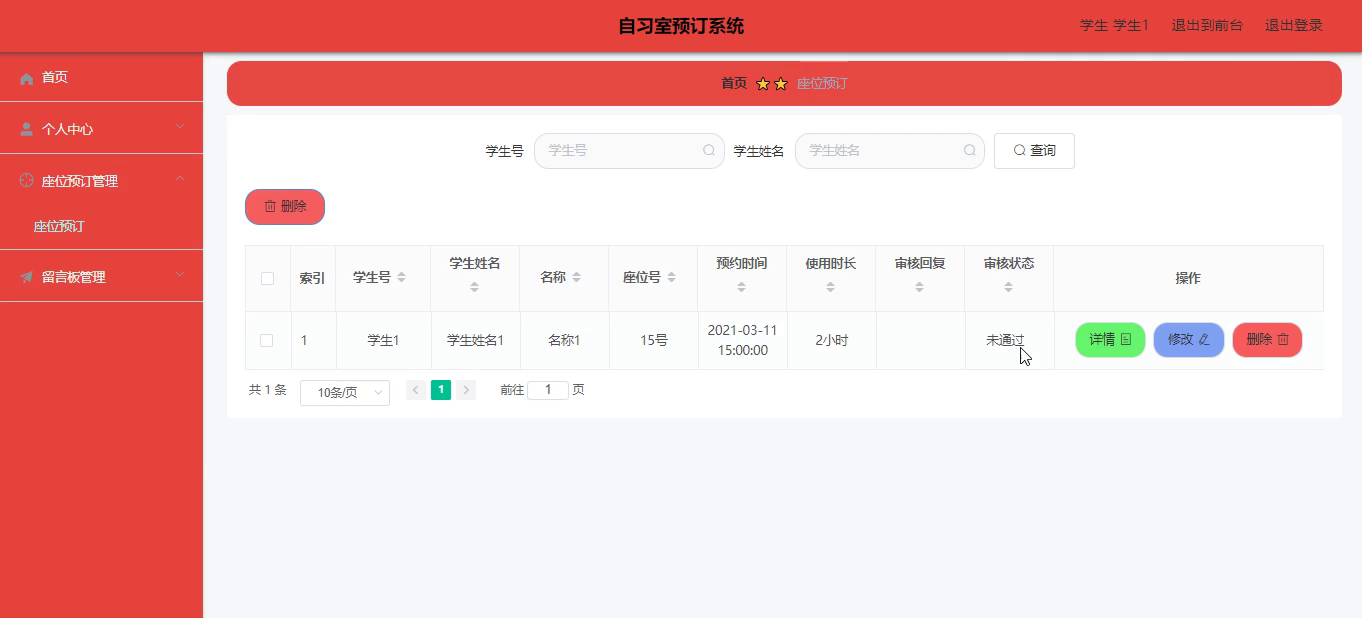Click 首页 in the breadcrumb

tap(734, 84)
